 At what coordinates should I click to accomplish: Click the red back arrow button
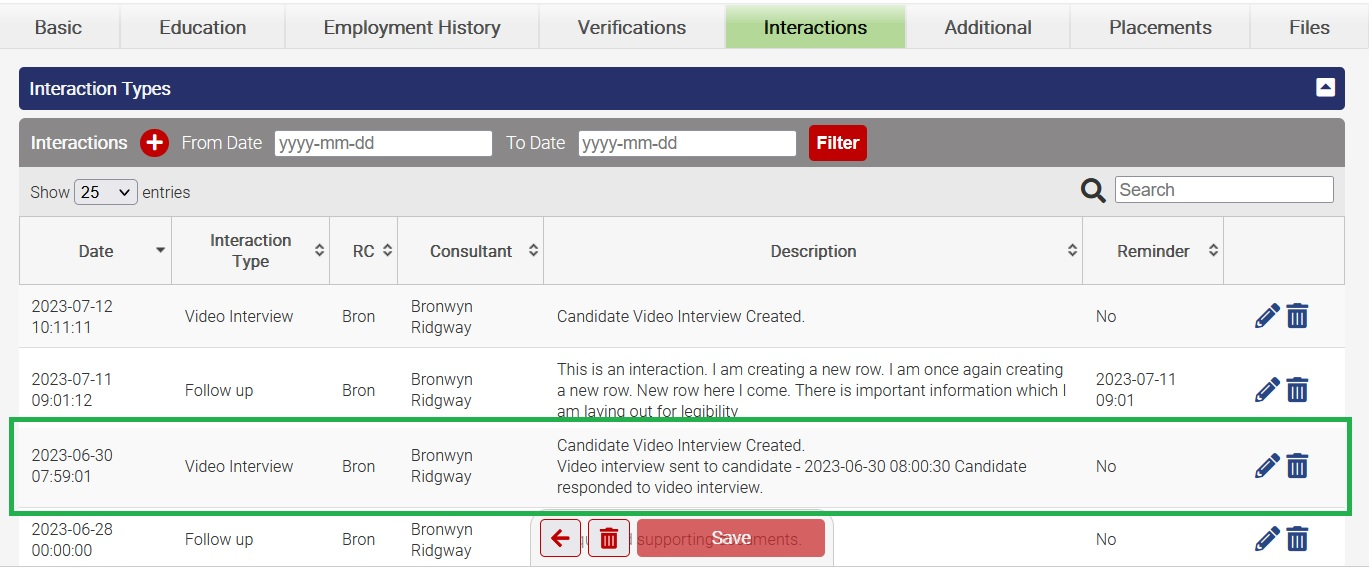(560, 539)
